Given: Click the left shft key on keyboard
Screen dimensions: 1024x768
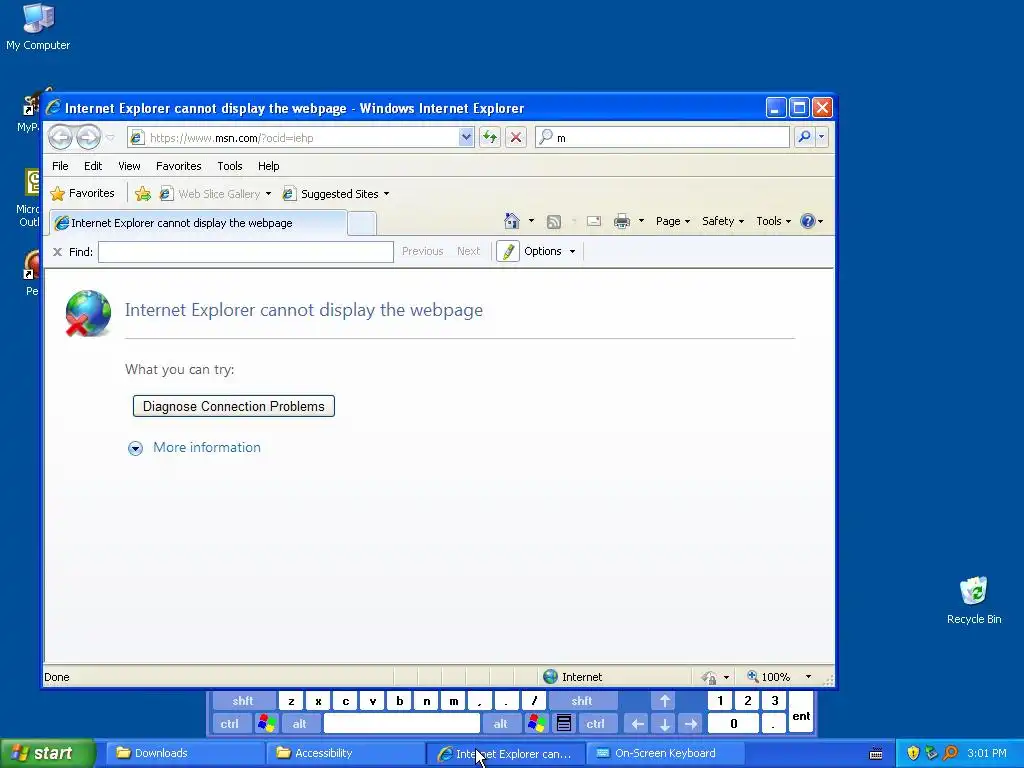Looking at the screenshot, I should (243, 701).
